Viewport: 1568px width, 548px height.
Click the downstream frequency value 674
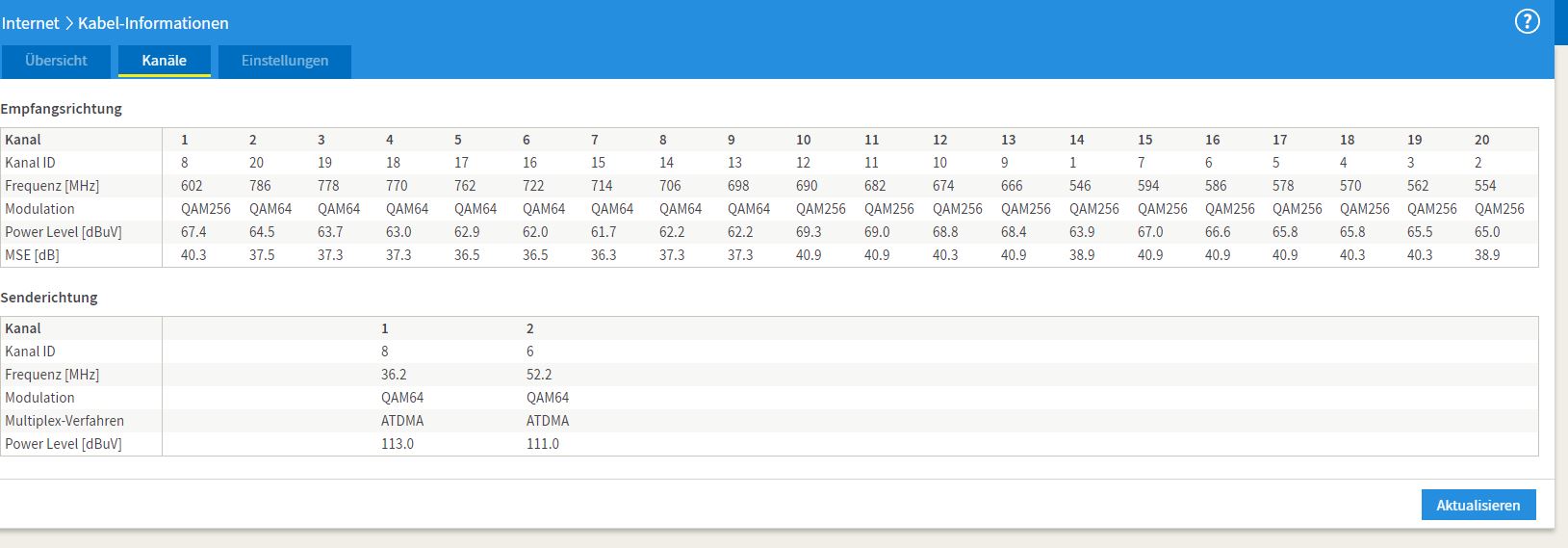tap(943, 186)
